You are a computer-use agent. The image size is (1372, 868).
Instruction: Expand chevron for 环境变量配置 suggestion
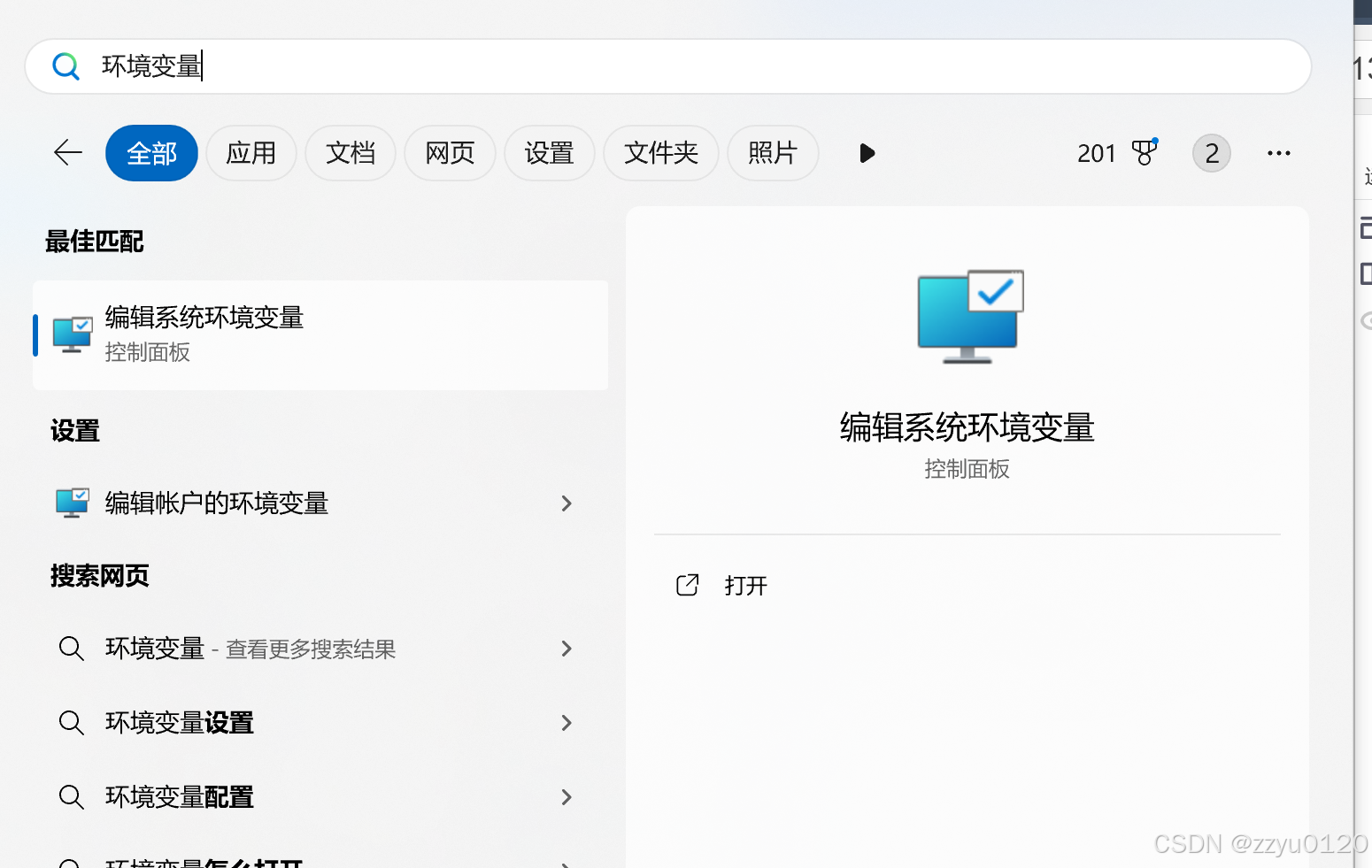tap(567, 797)
